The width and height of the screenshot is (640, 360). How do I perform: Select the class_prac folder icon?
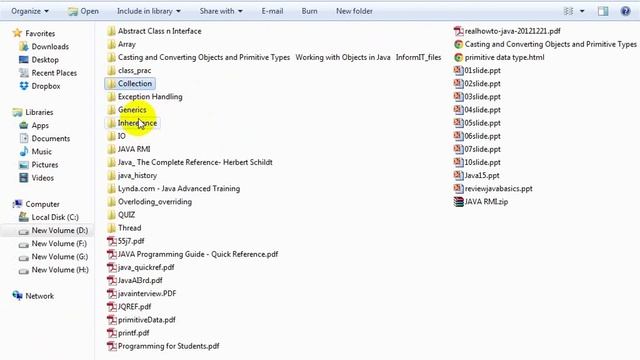coord(111,71)
